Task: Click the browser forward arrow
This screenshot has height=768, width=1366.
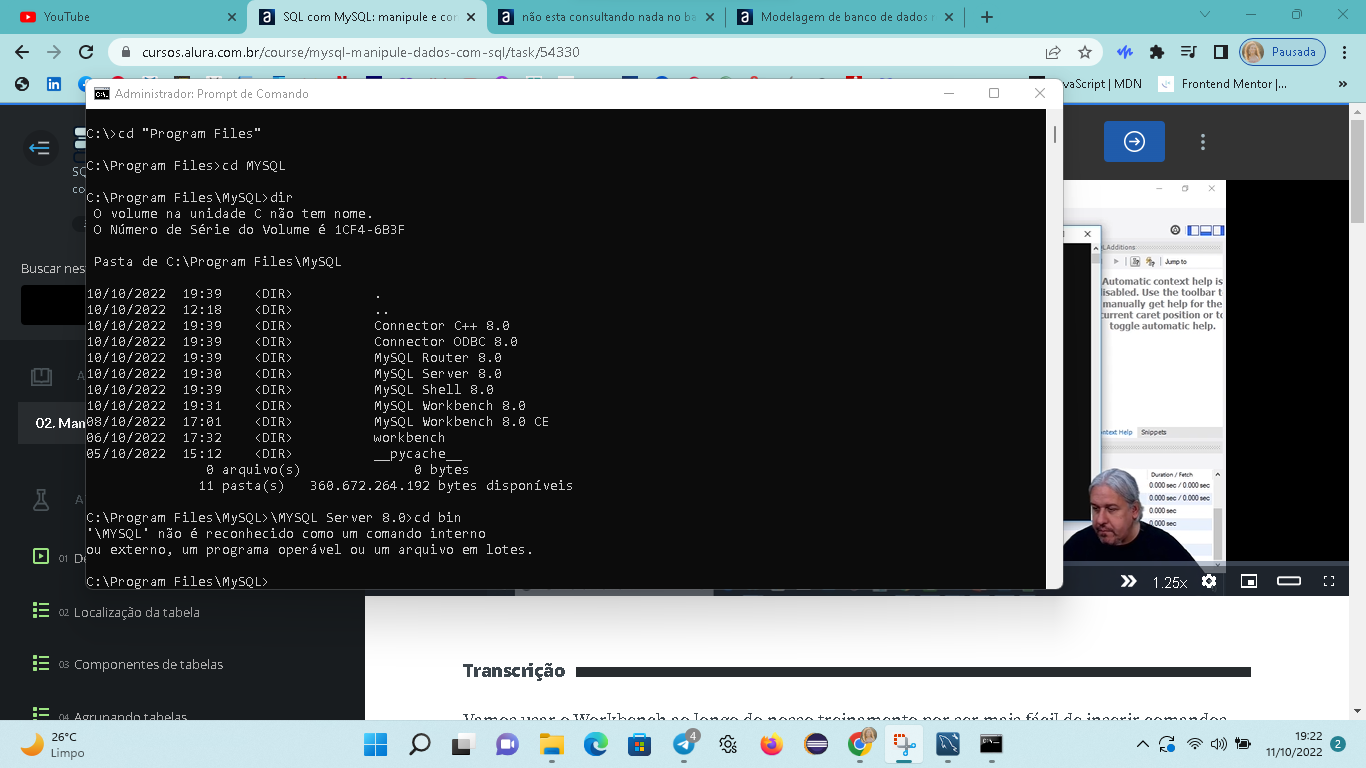Action: [54, 52]
